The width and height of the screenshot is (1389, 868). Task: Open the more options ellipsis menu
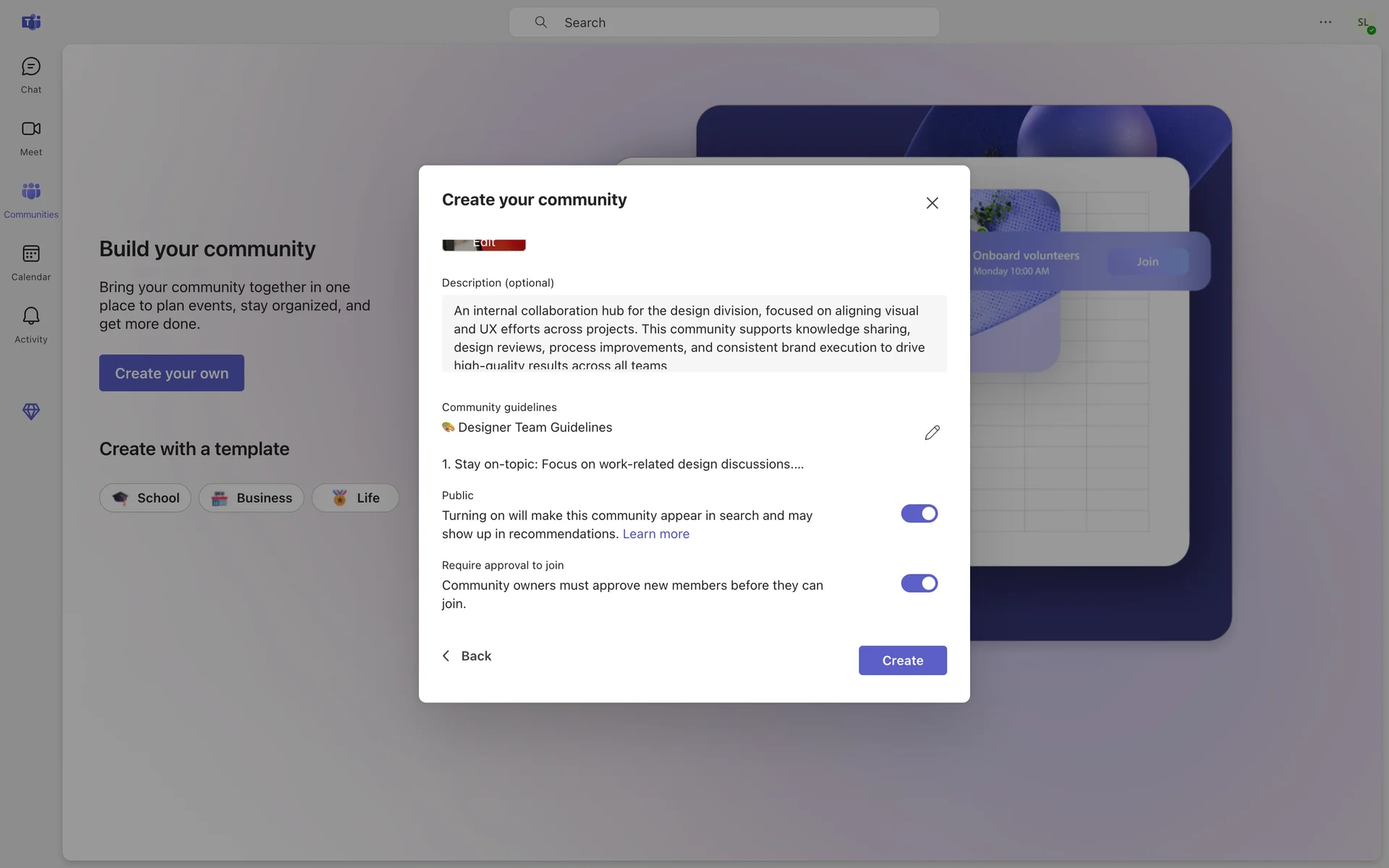[1325, 22]
